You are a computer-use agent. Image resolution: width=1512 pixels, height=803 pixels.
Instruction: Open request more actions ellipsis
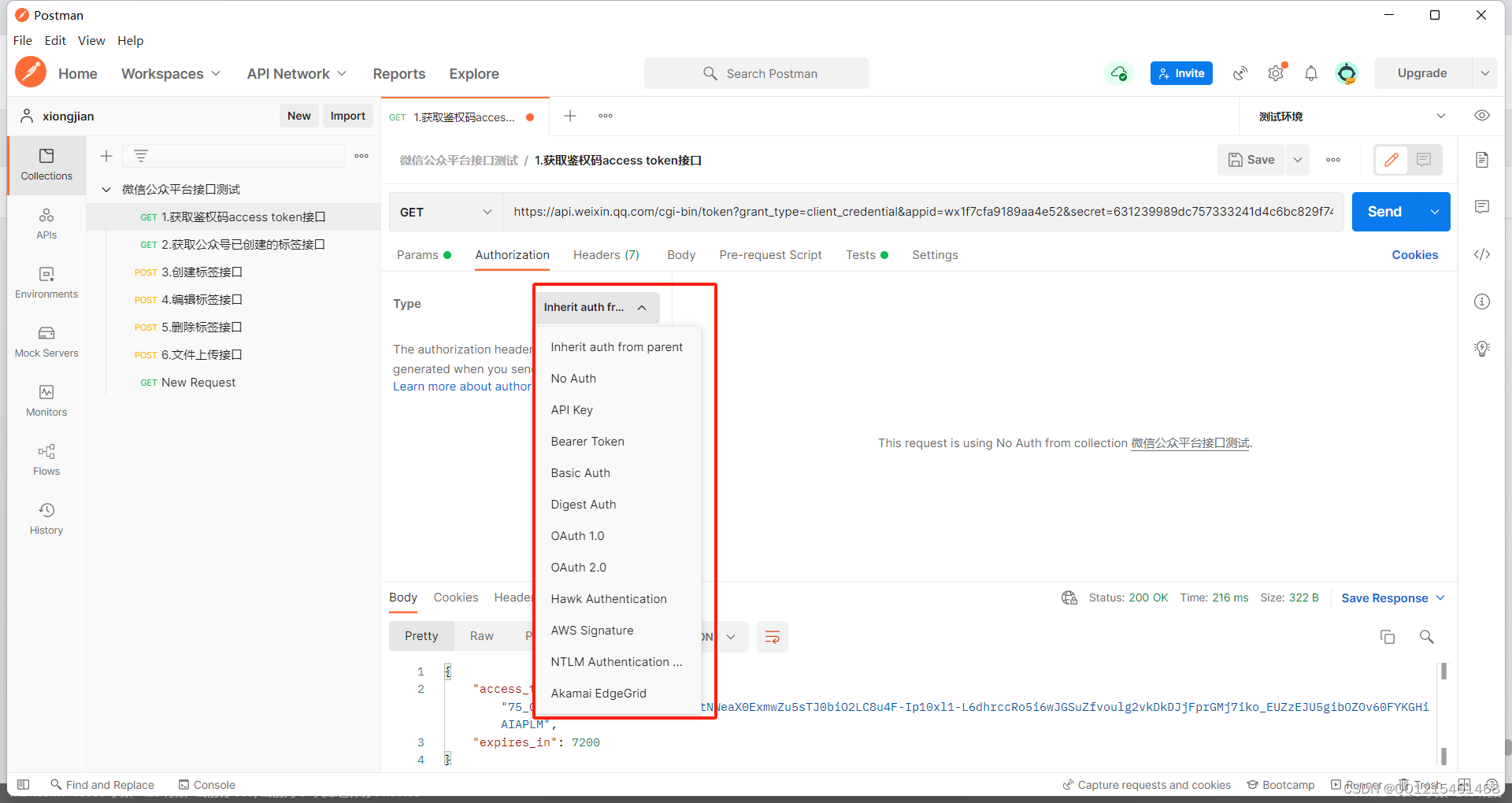point(1333,160)
